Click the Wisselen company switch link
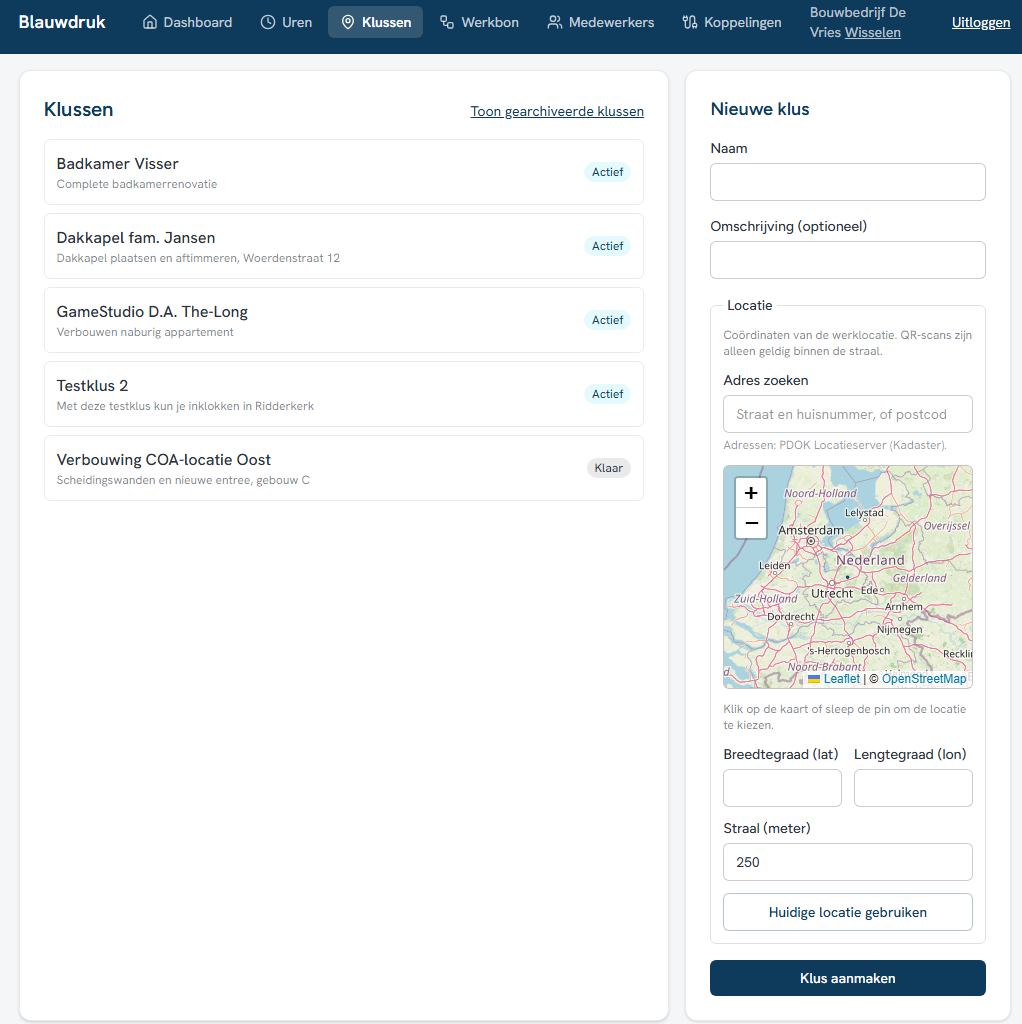The width and height of the screenshot is (1022, 1024). [872, 33]
